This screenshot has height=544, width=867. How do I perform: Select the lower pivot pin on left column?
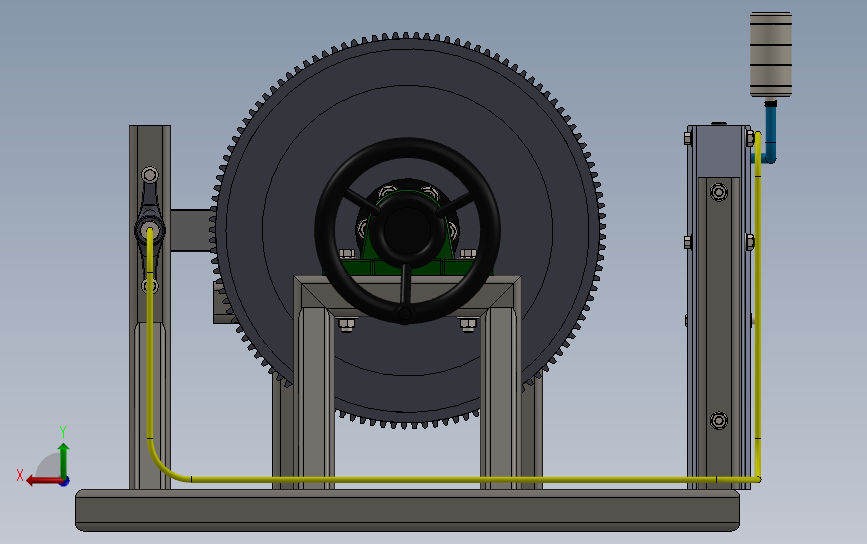pyautogui.click(x=150, y=286)
